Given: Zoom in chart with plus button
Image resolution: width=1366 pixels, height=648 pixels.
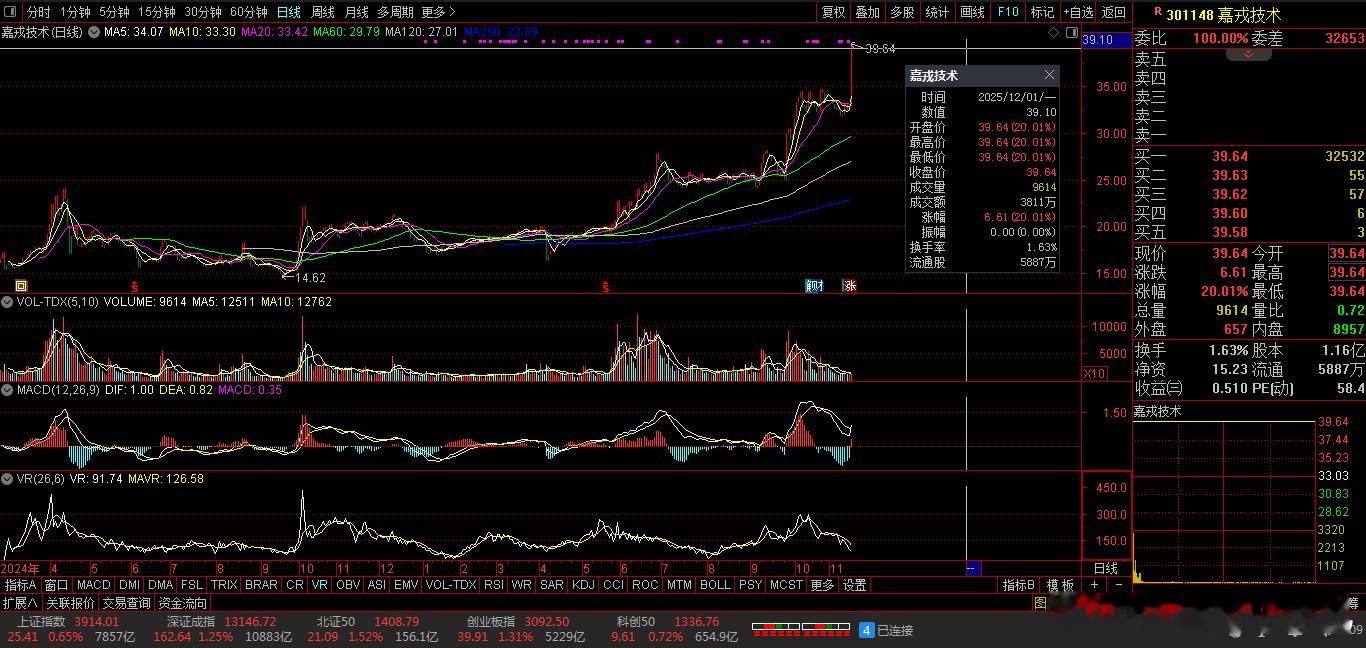Looking at the screenshot, I should pos(1094,585).
